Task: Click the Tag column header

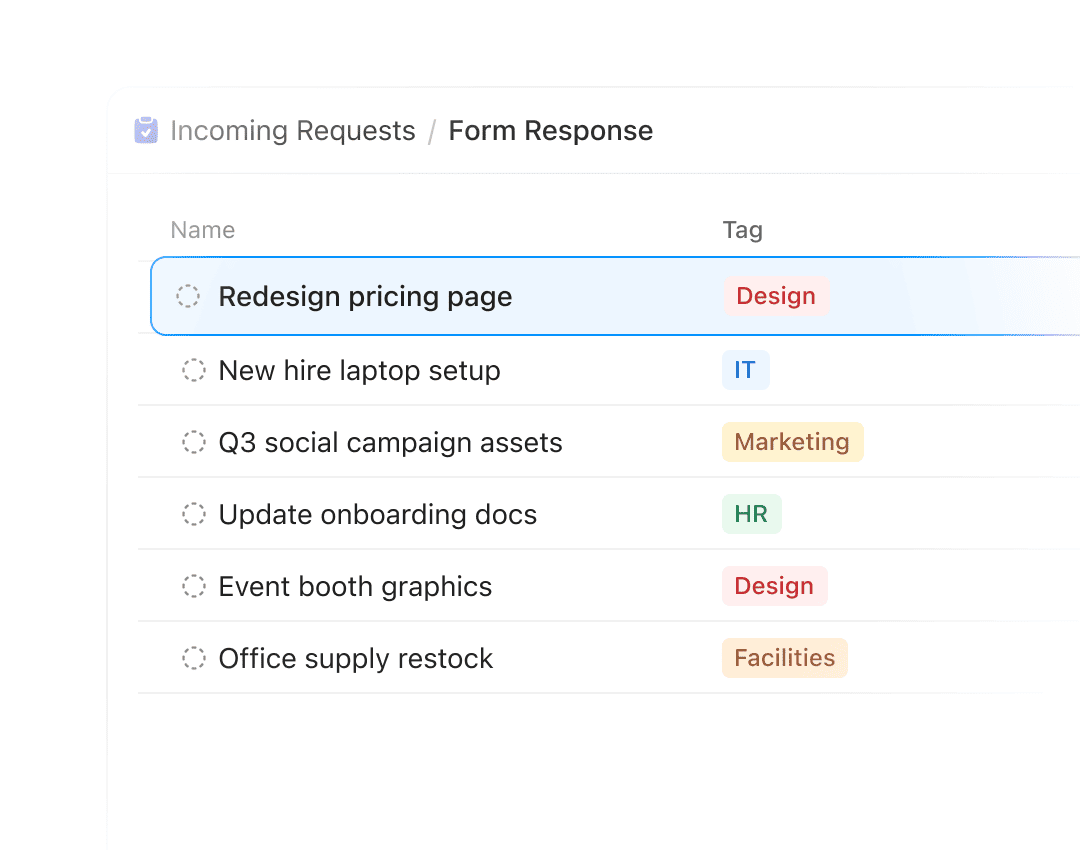Action: click(x=742, y=230)
